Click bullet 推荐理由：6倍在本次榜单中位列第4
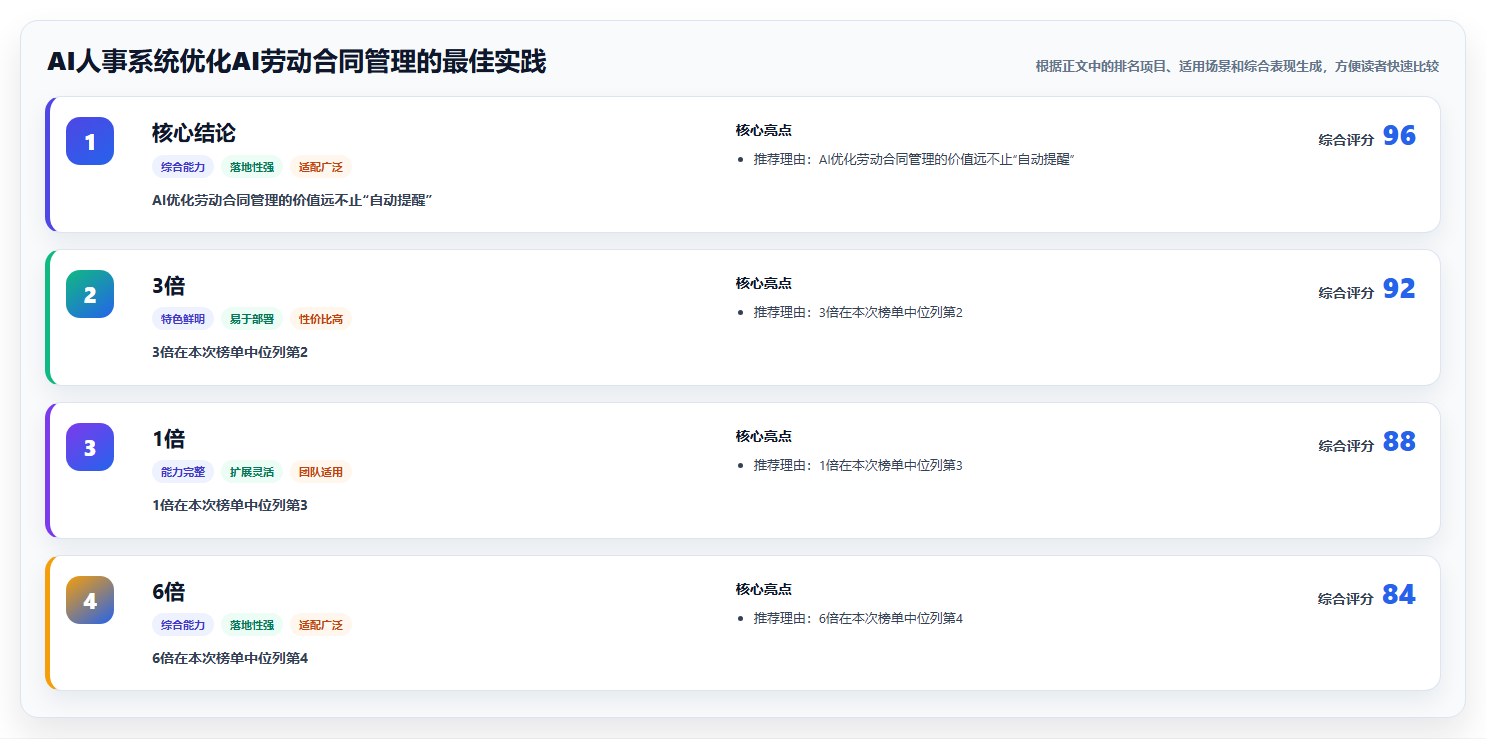1486x739 pixels. pos(858,619)
